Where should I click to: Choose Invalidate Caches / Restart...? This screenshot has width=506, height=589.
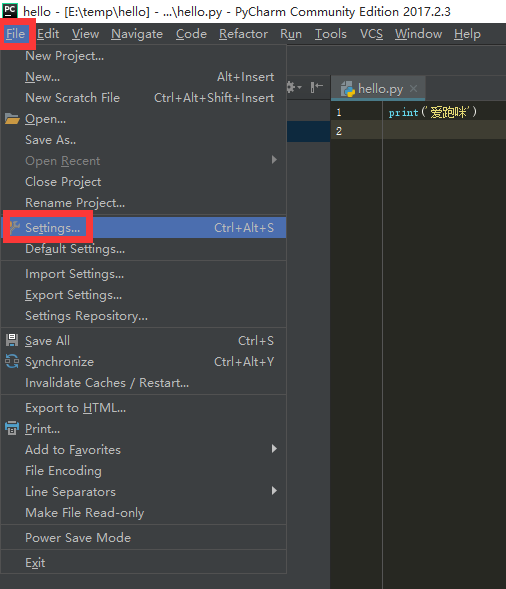[143, 383]
